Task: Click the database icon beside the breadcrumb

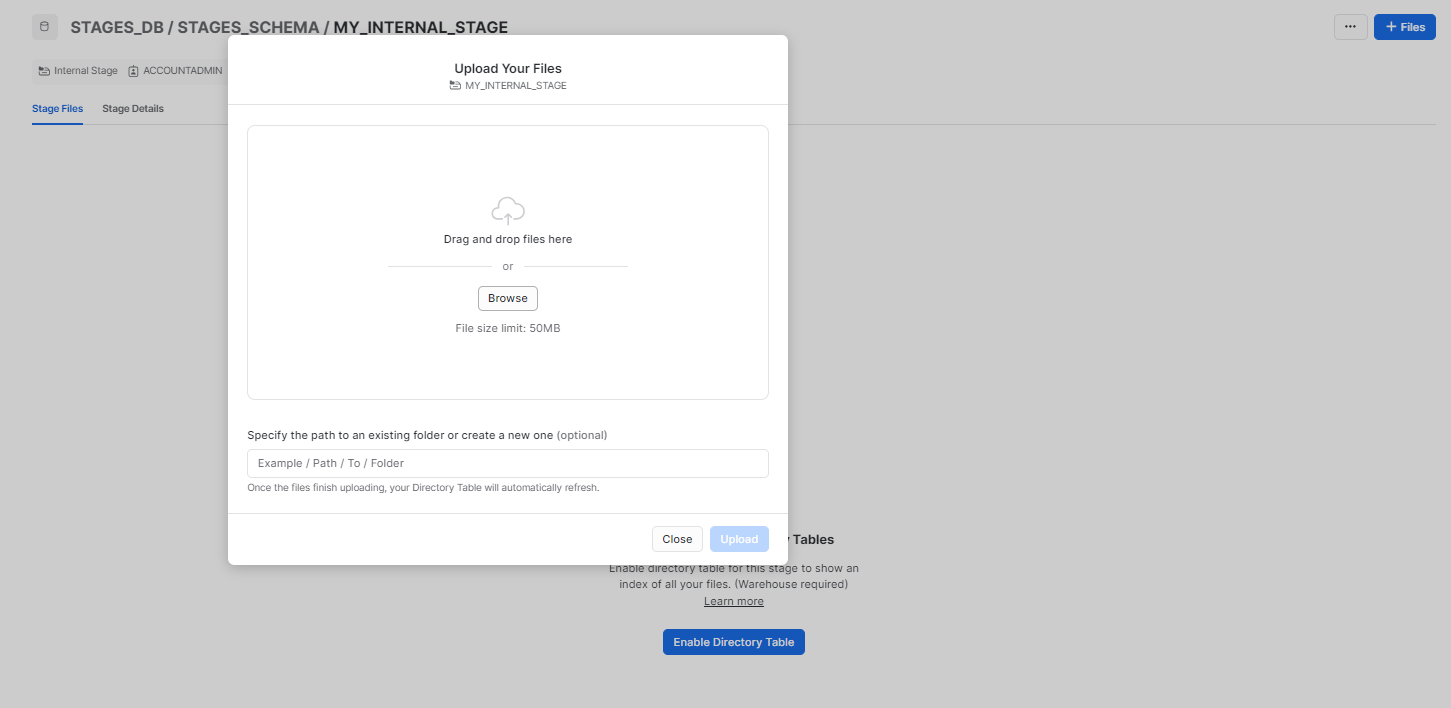Action: pos(44,26)
